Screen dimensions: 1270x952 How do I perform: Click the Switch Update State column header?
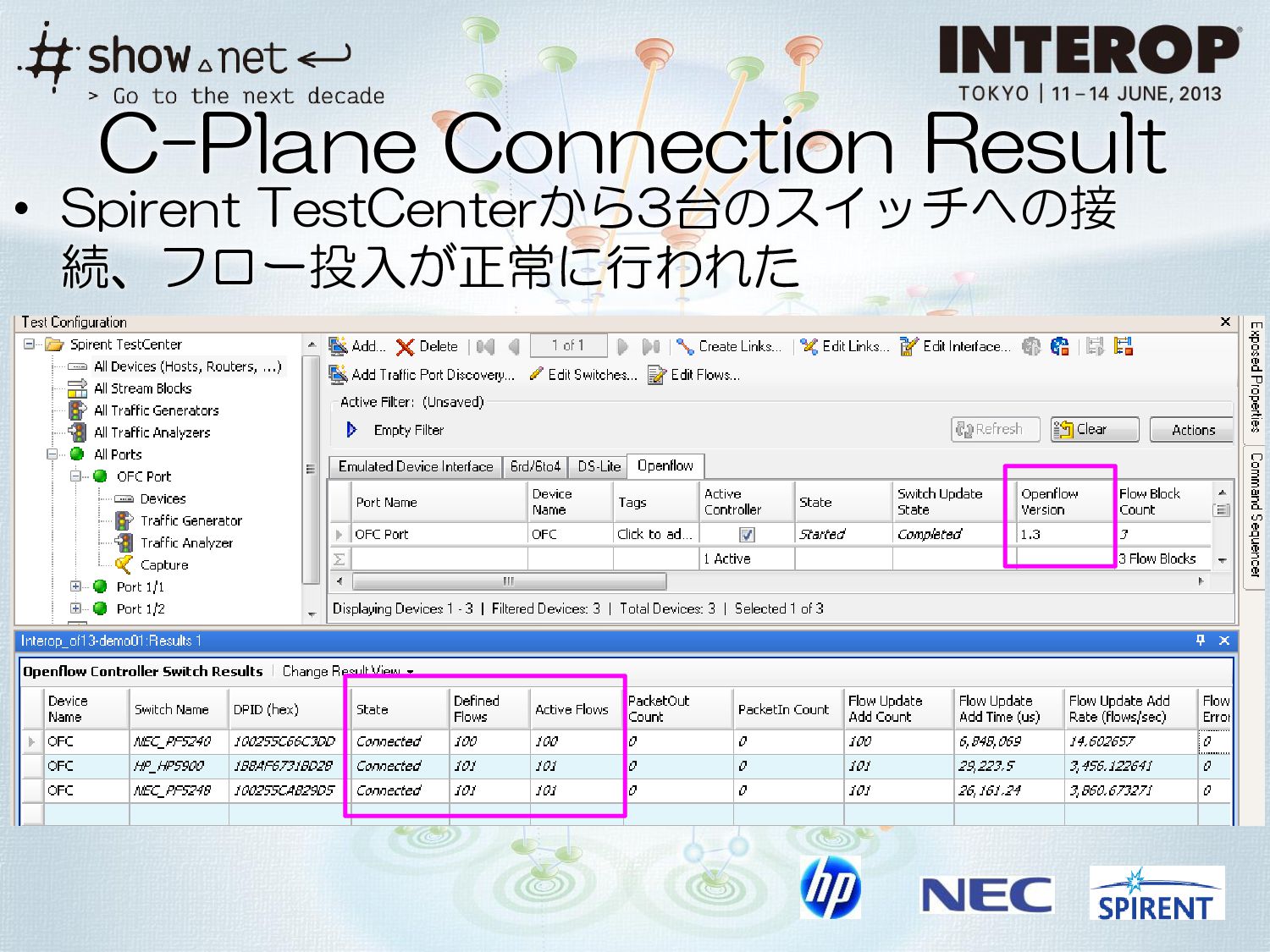pyautogui.click(x=952, y=502)
